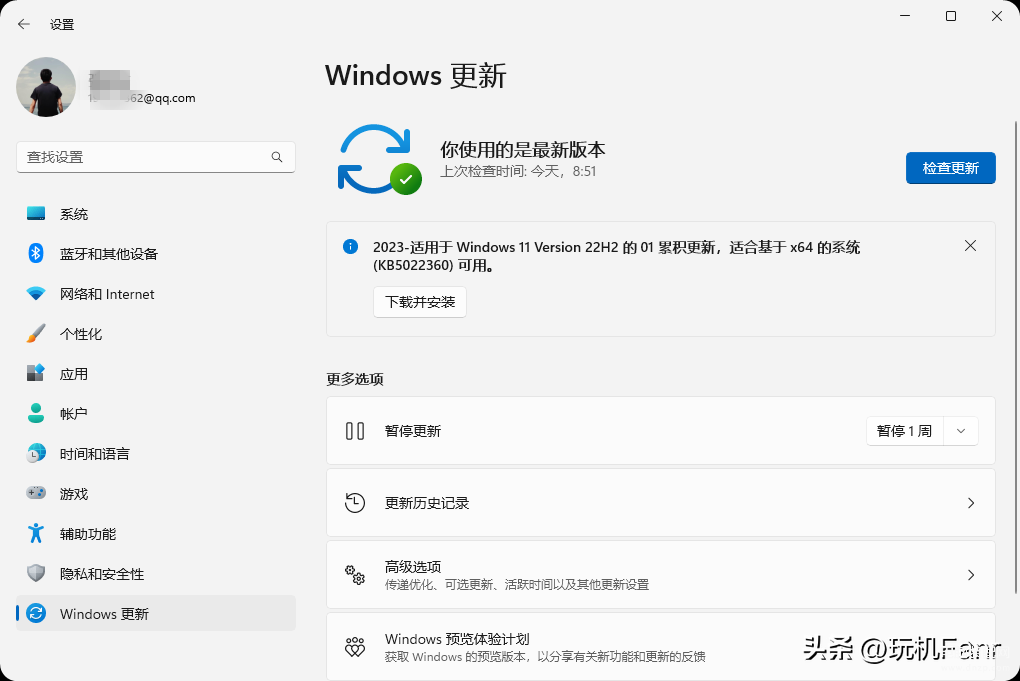Click the qq.com account email text
1020x681 pixels.
[142, 98]
